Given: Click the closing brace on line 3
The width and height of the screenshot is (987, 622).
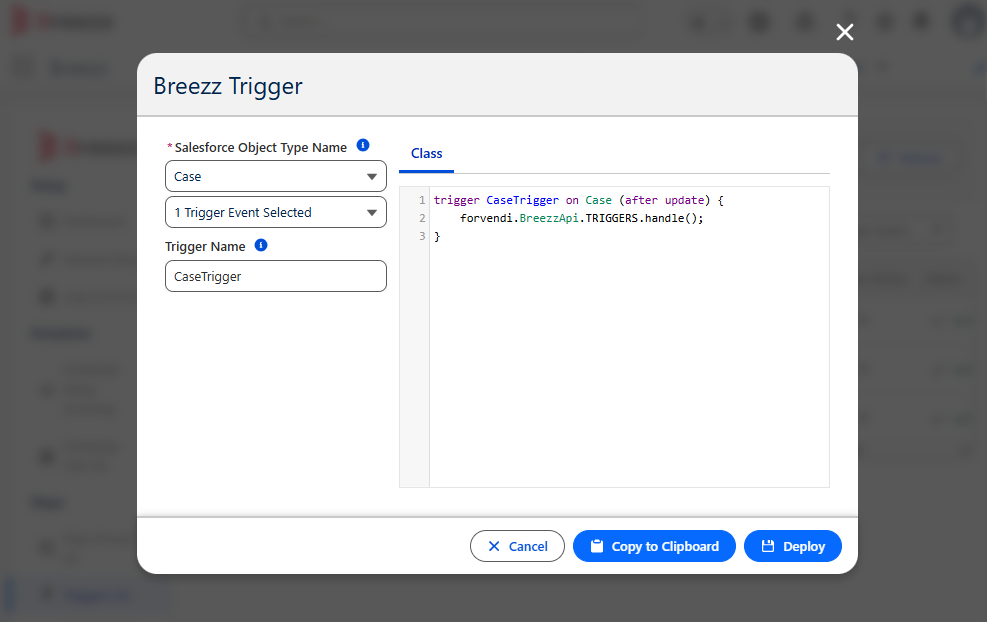Looking at the screenshot, I should point(437,237).
